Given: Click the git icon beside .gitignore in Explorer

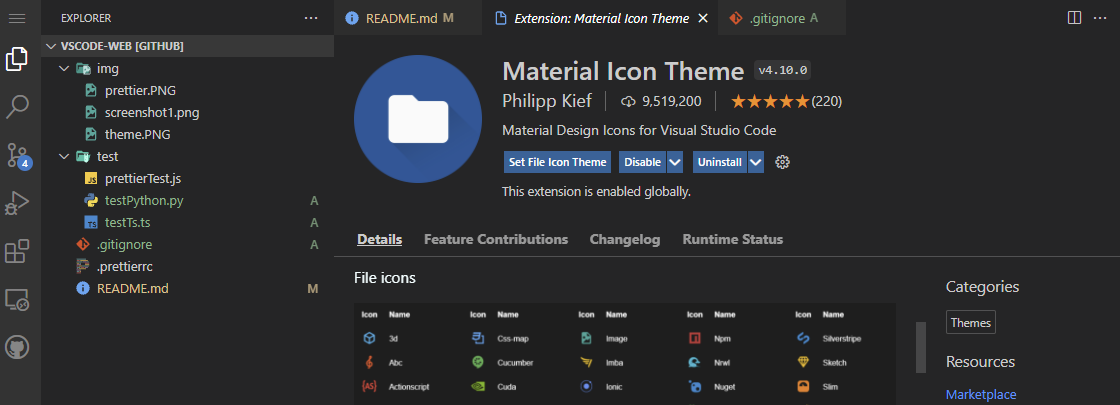Looking at the screenshot, I should tap(83, 244).
